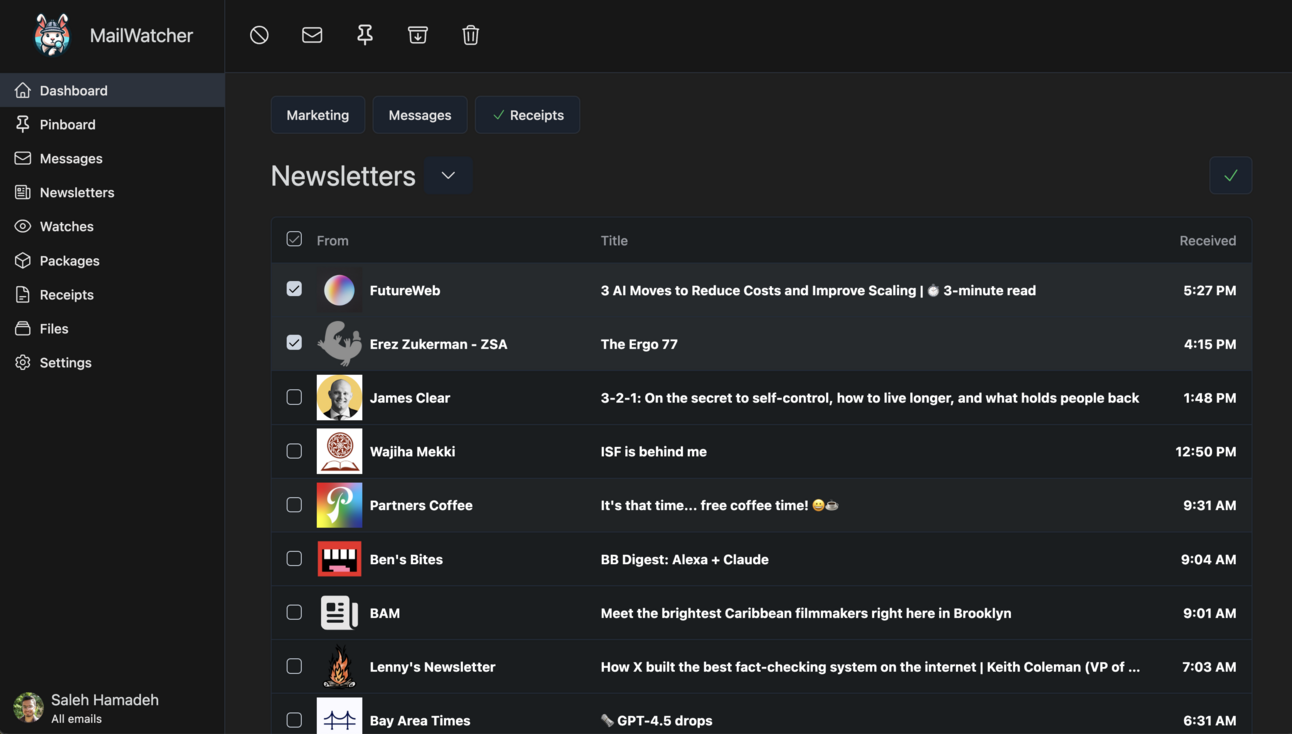Click the Dashboard home icon in sidebar
The width and height of the screenshot is (1292, 734).
(x=23, y=90)
